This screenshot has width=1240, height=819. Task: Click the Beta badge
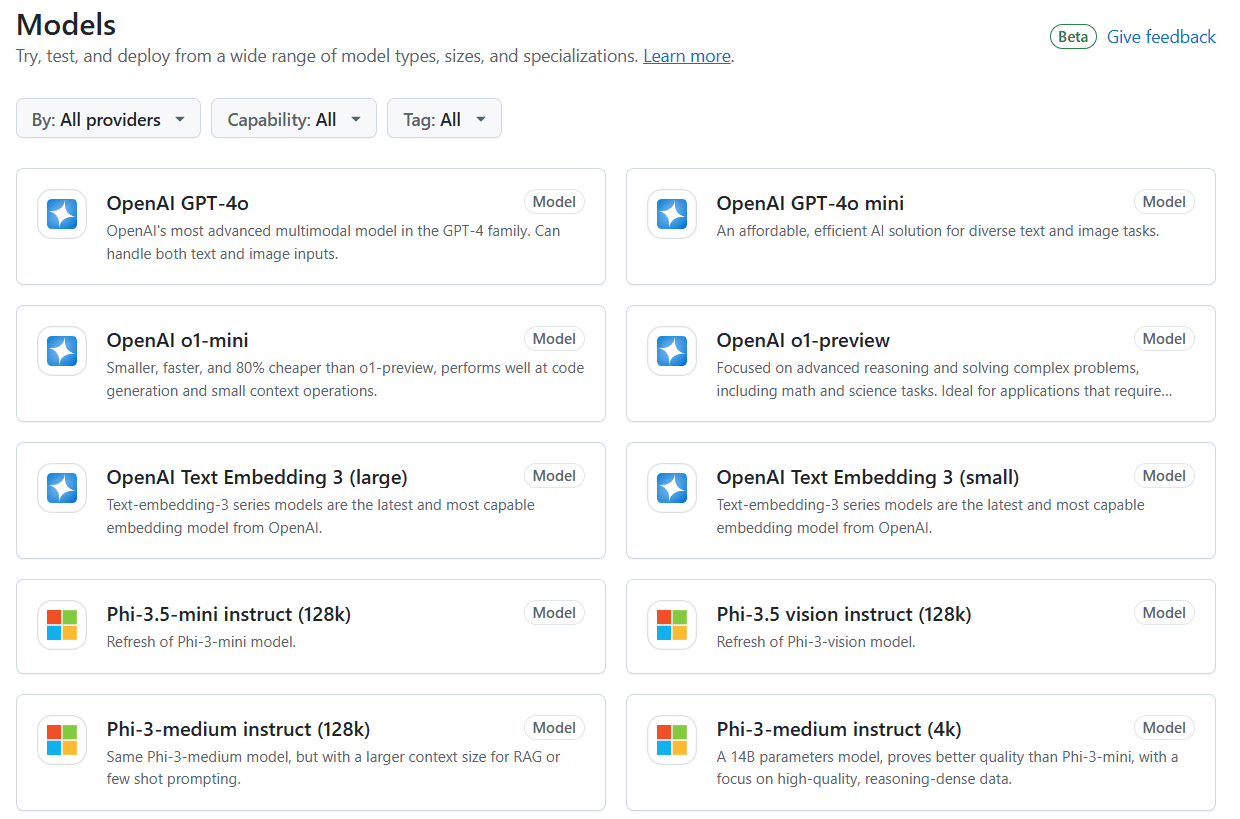coord(1073,37)
